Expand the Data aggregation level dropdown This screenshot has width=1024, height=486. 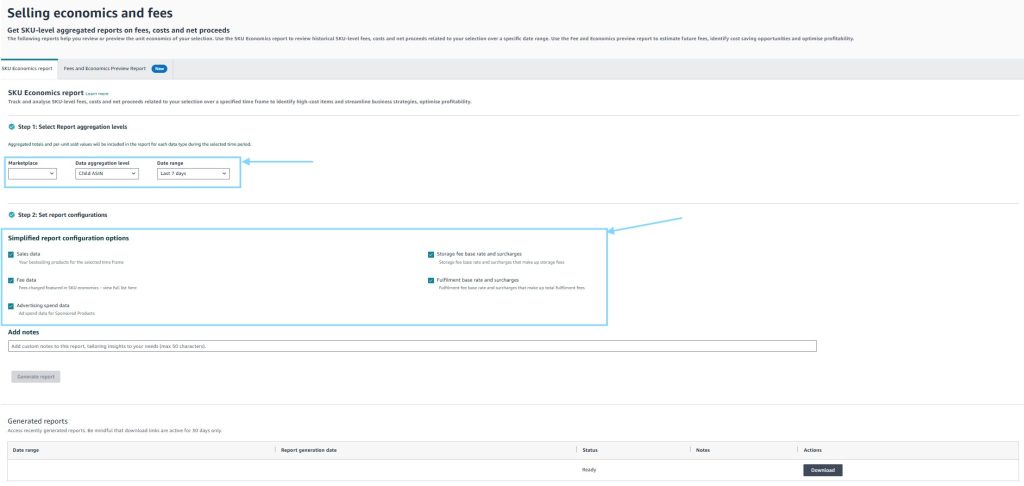pyautogui.click(x=106, y=173)
